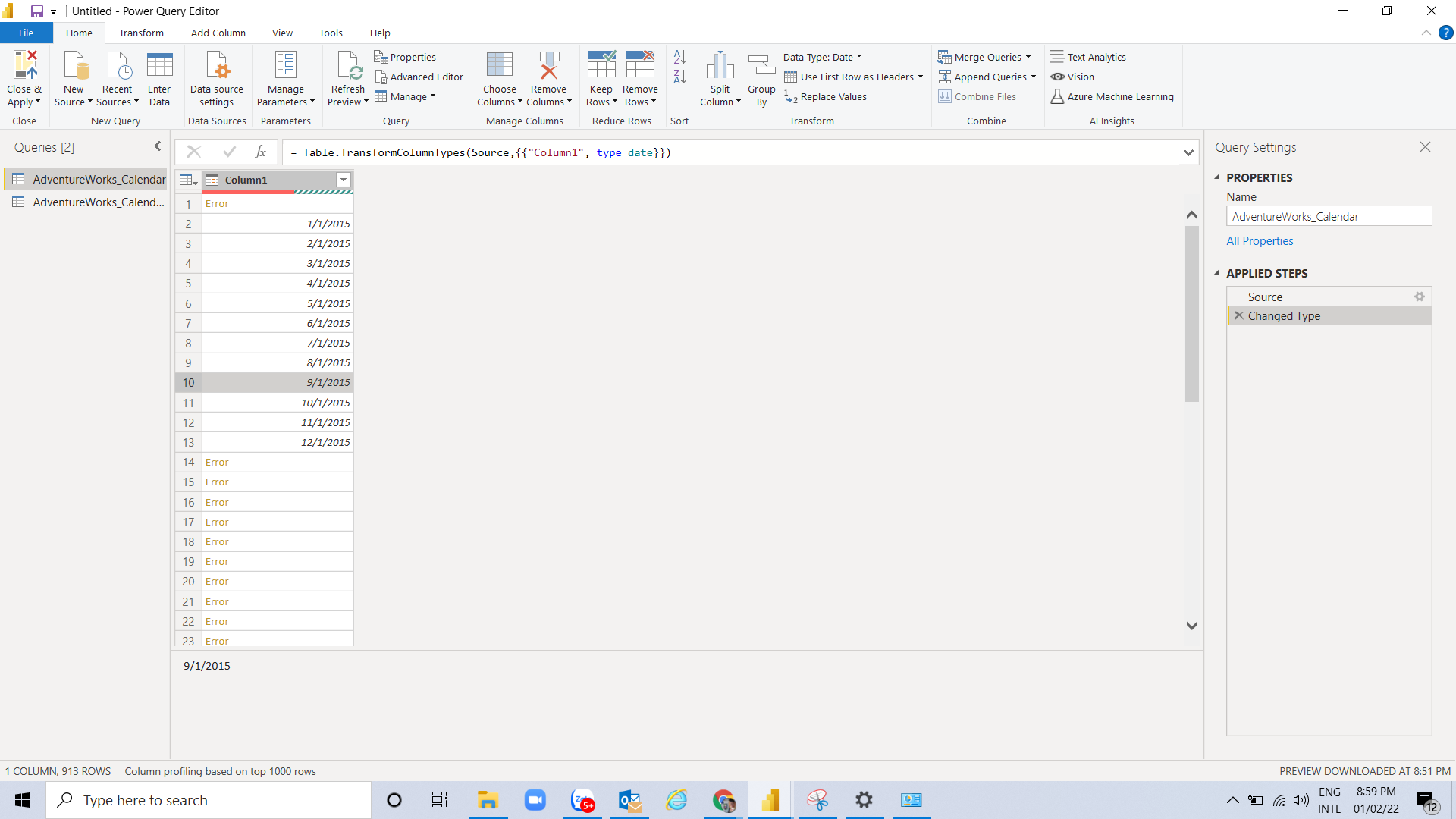Click the table options icon in grid corner
Viewport: 1456px width, 819px height.
point(188,180)
